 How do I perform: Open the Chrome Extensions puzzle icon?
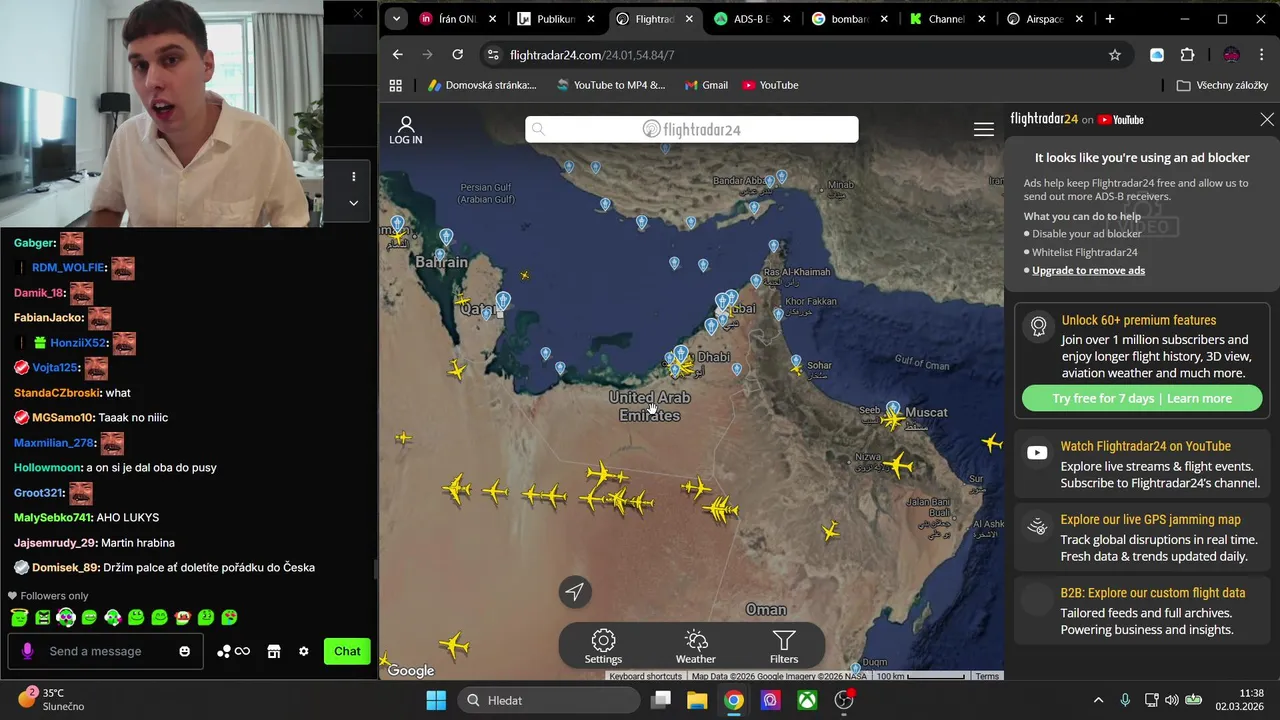[x=1187, y=55]
